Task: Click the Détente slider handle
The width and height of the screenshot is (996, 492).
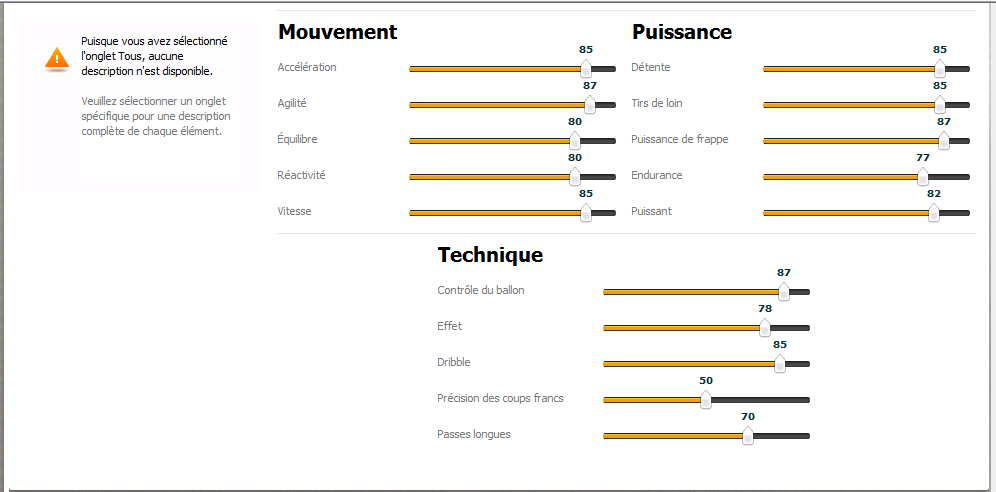Action: [x=939, y=68]
